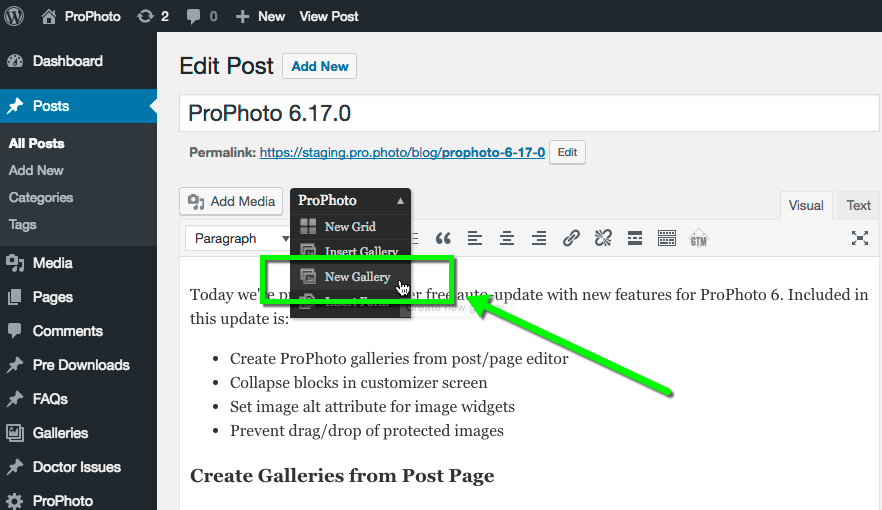Image resolution: width=882 pixels, height=510 pixels.
Task: Click the align left icon
Action: 475,238
